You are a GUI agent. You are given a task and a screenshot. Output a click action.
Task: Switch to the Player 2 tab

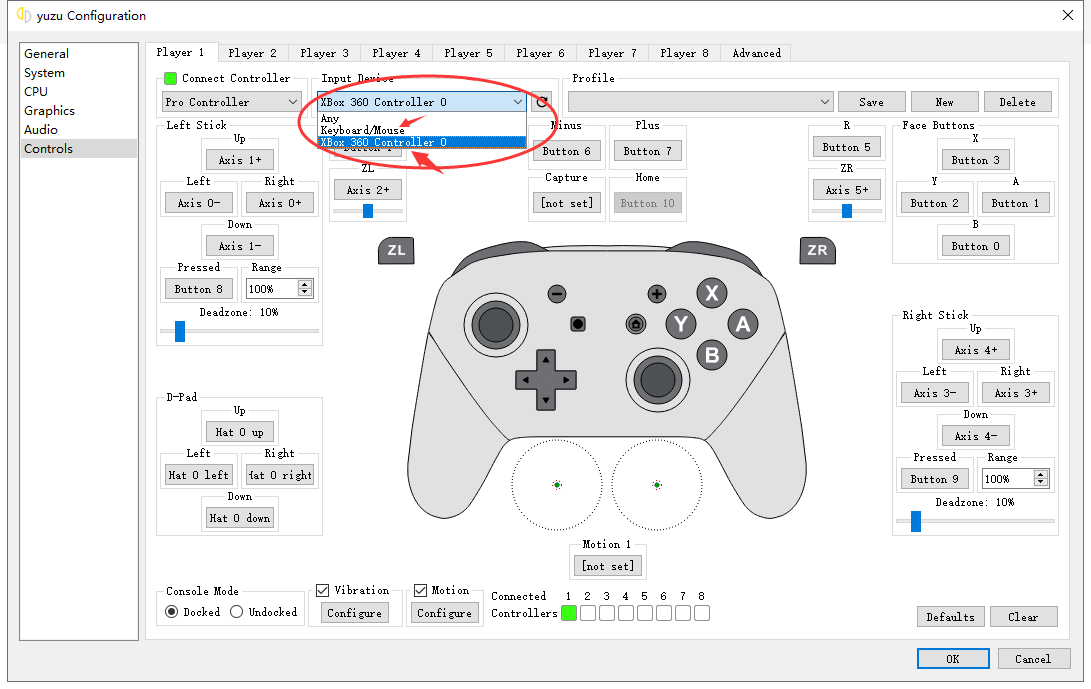coord(252,53)
